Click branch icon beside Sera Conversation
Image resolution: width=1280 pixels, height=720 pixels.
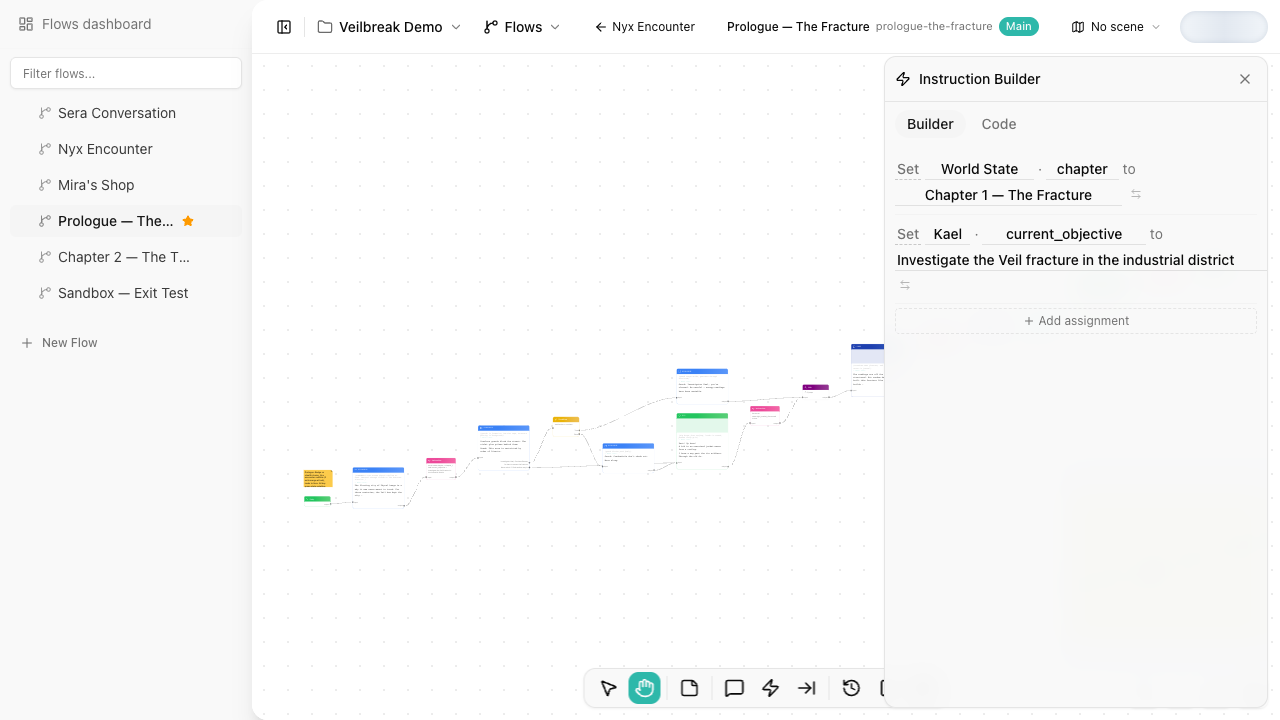(44, 113)
